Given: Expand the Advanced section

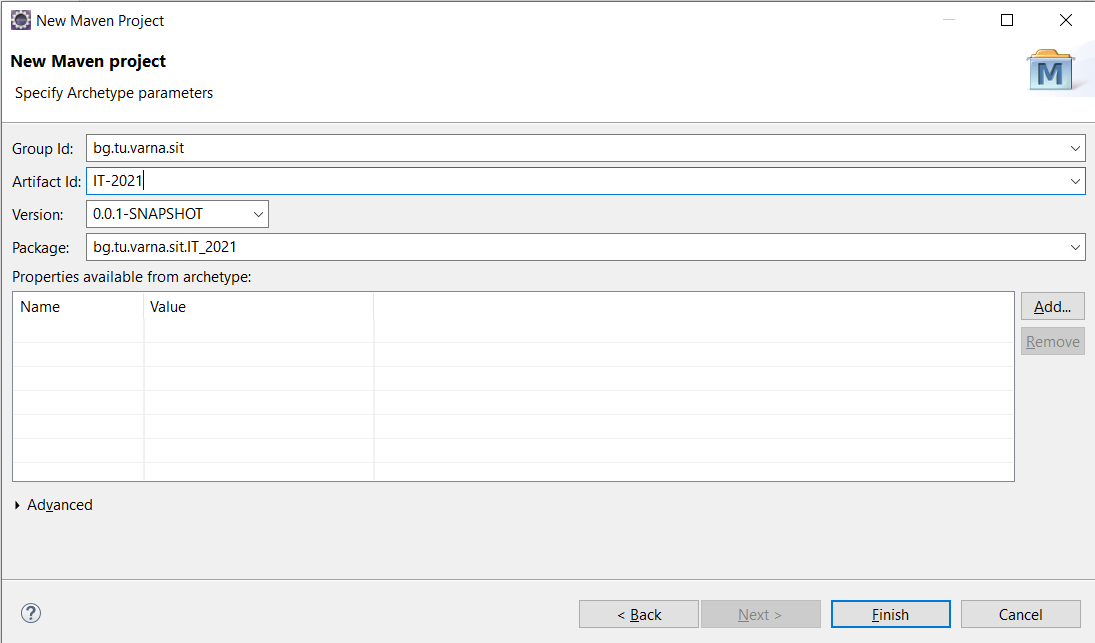Looking at the screenshot, I should pos(17,505).
